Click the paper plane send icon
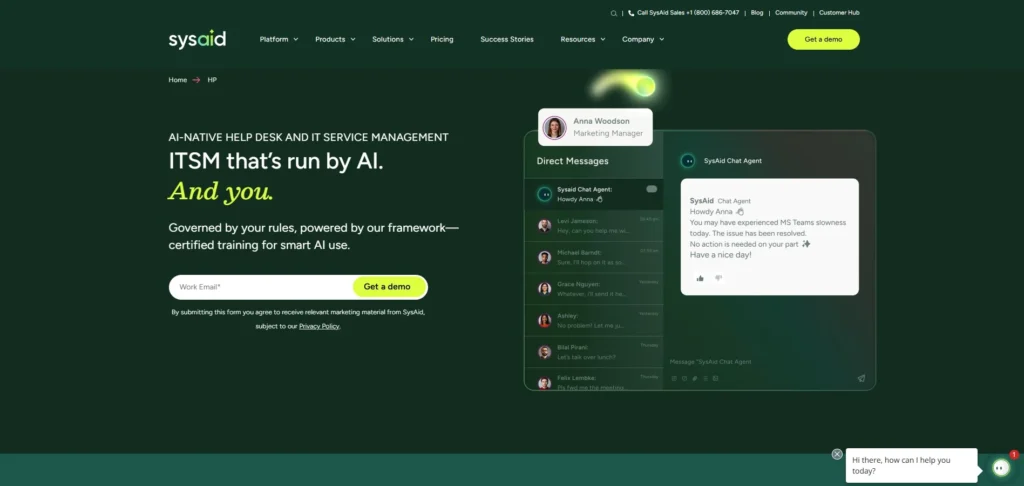Screen dimensions: 1024x486 tap(861, 378)
